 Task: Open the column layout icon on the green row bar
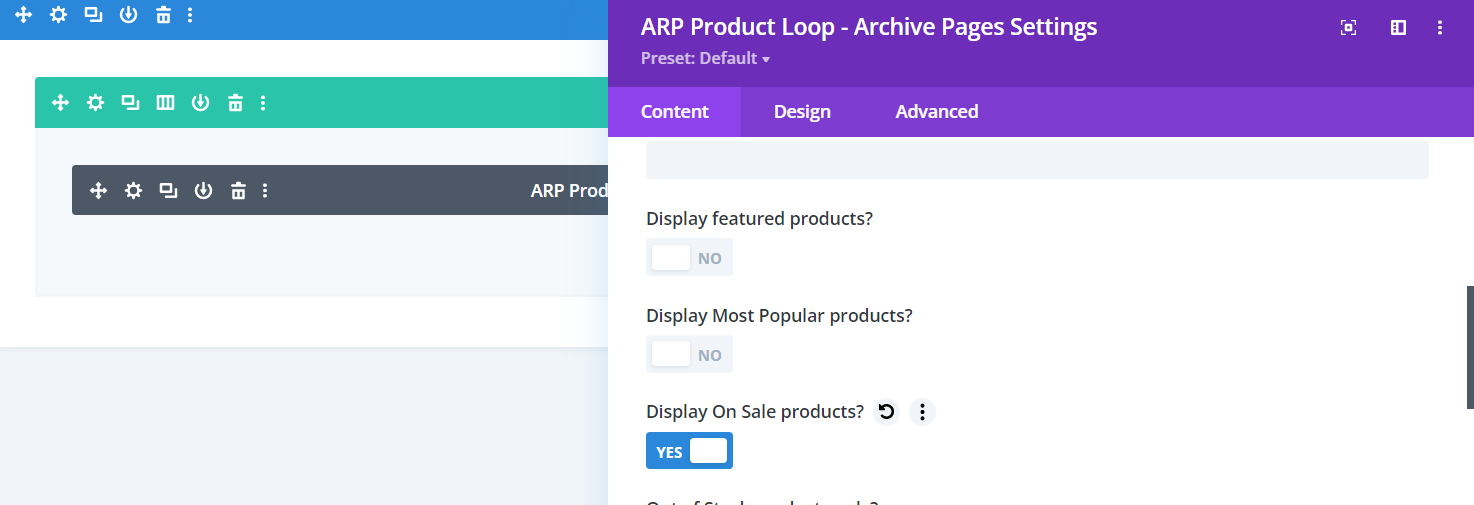(165, 102)
